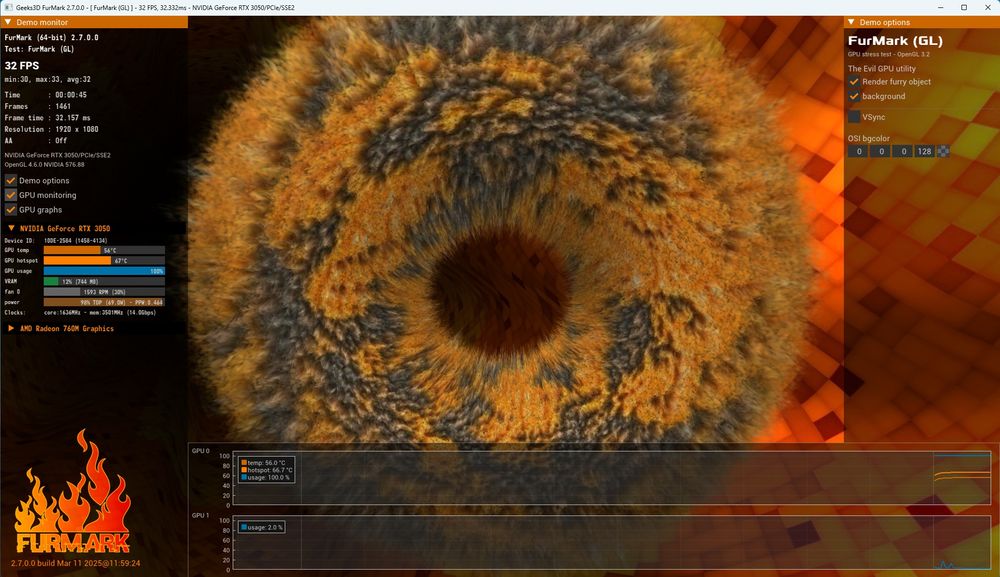Screen dimensions: 1000x577
Task: Enable the VSync checkbox
Action: click(x=854, y=117)
